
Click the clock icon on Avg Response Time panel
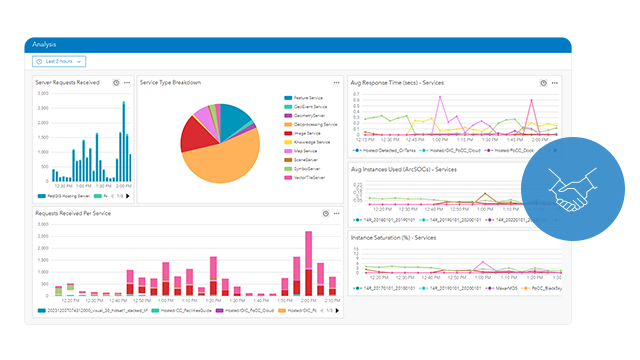tap(543, 83)
